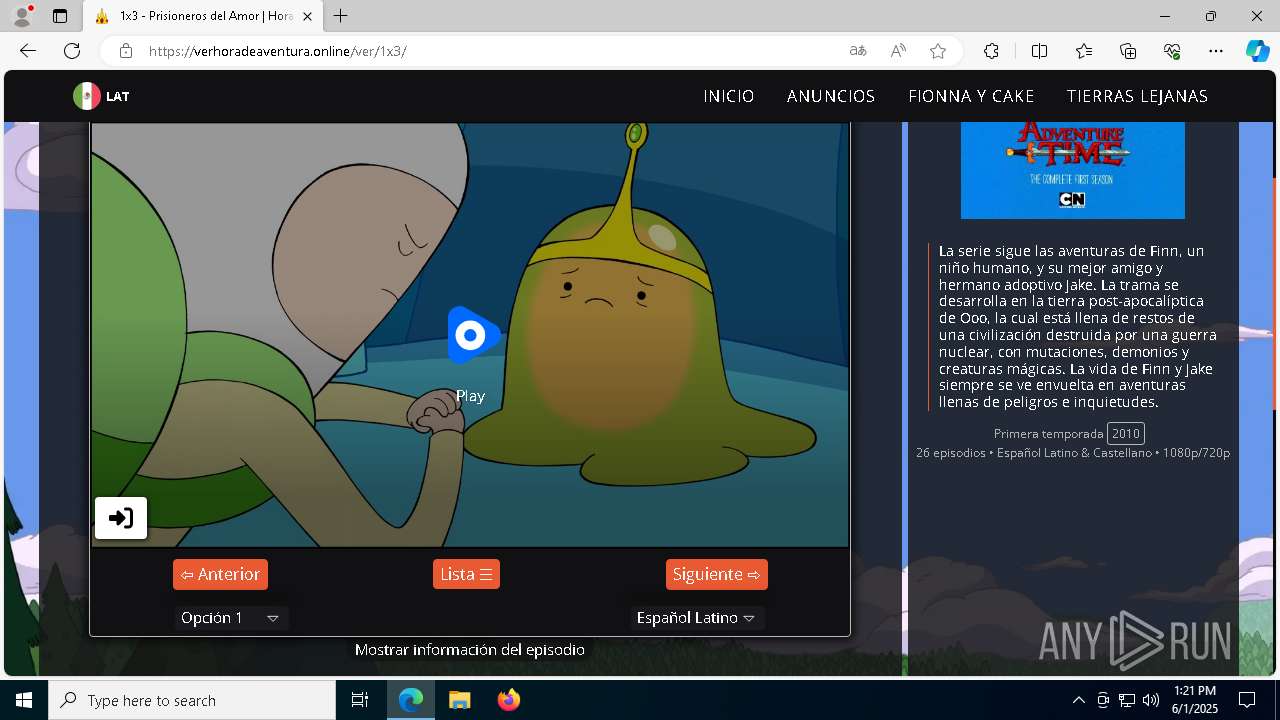
Task: Open Windows Start menu
Action: (24, 700)
